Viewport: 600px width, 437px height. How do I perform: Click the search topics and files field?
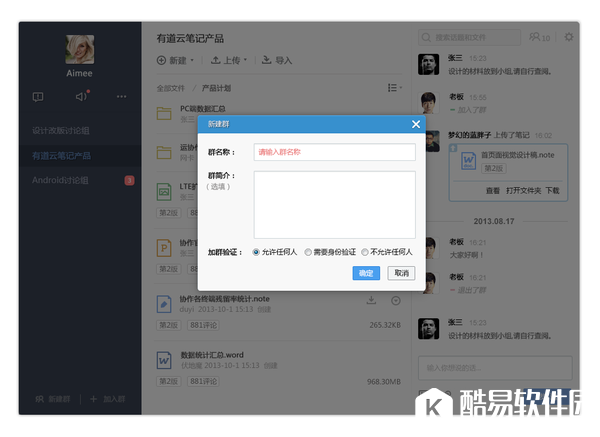pyautogui.click(x=469, y=38)
